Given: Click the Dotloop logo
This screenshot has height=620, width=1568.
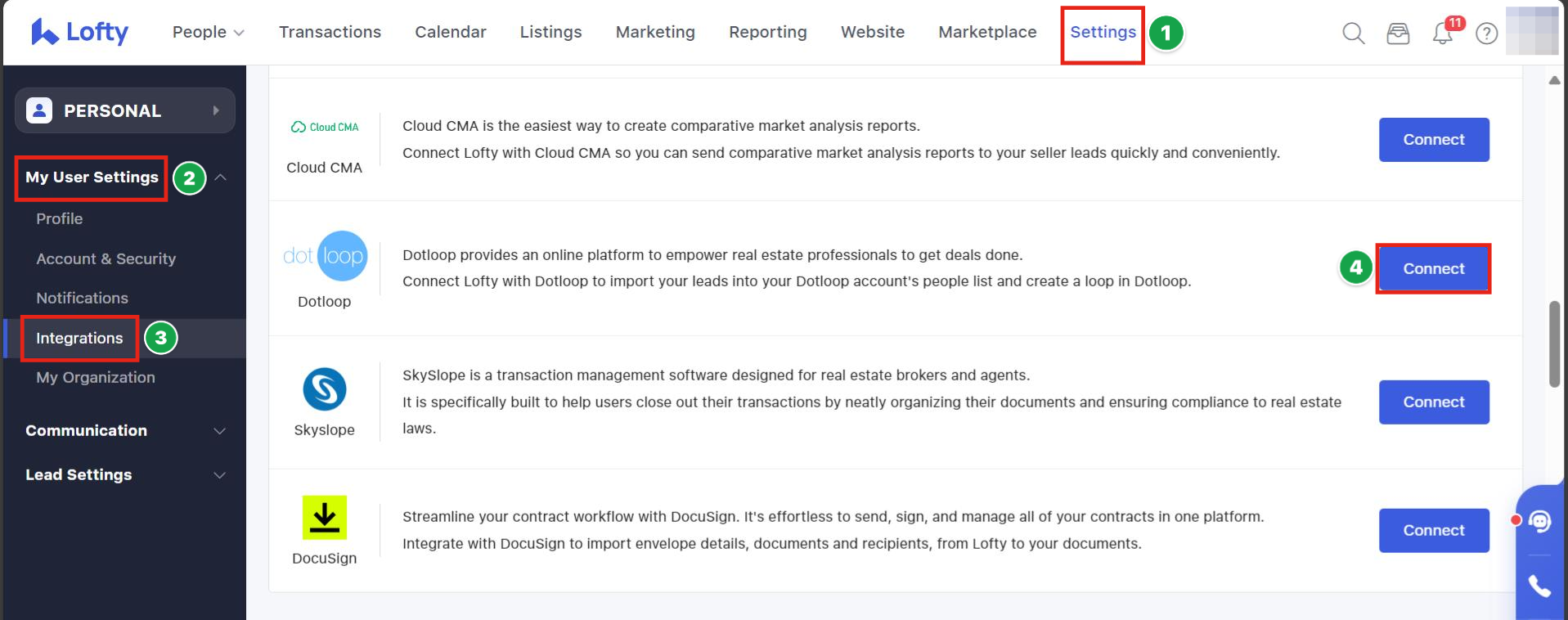Looking at the screenshot, I should [x=325, y=256].
